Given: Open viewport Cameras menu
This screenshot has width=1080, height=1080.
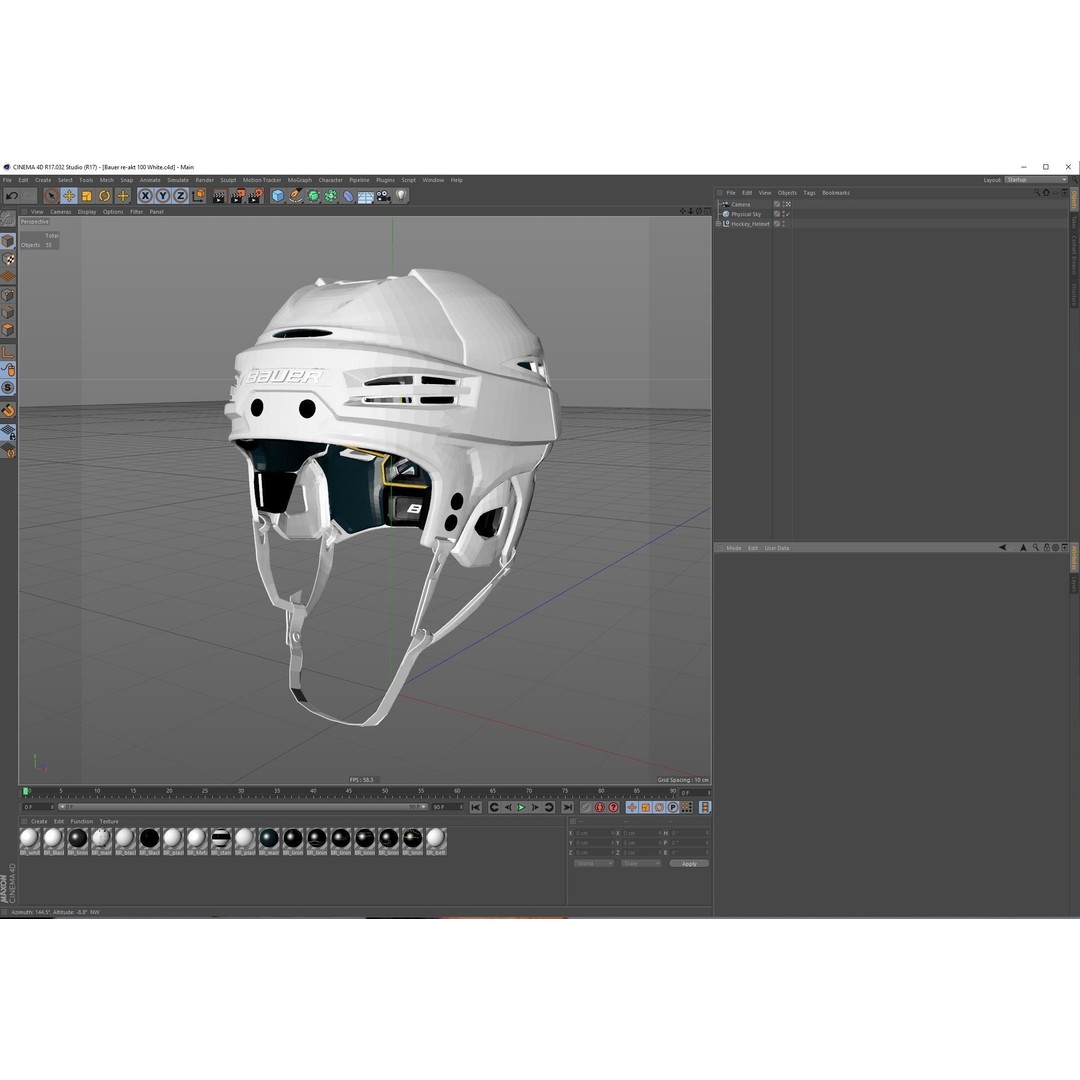Looking at the screenshot, I should (x=61, y=212).
